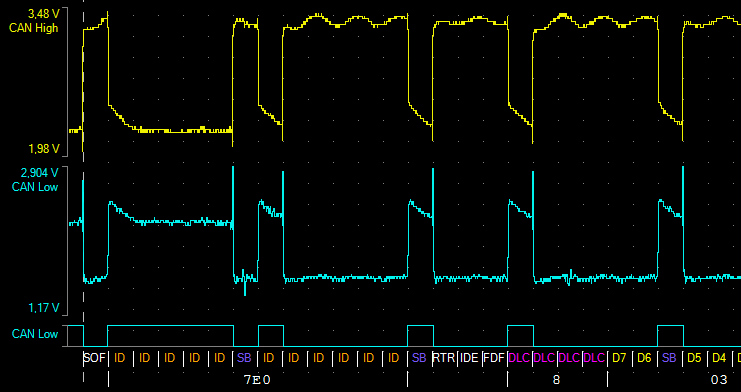This screenshot has width=741, height=392.
Task: Select the CAN Low label beside decoded digital trace
Action: point(35,334)
